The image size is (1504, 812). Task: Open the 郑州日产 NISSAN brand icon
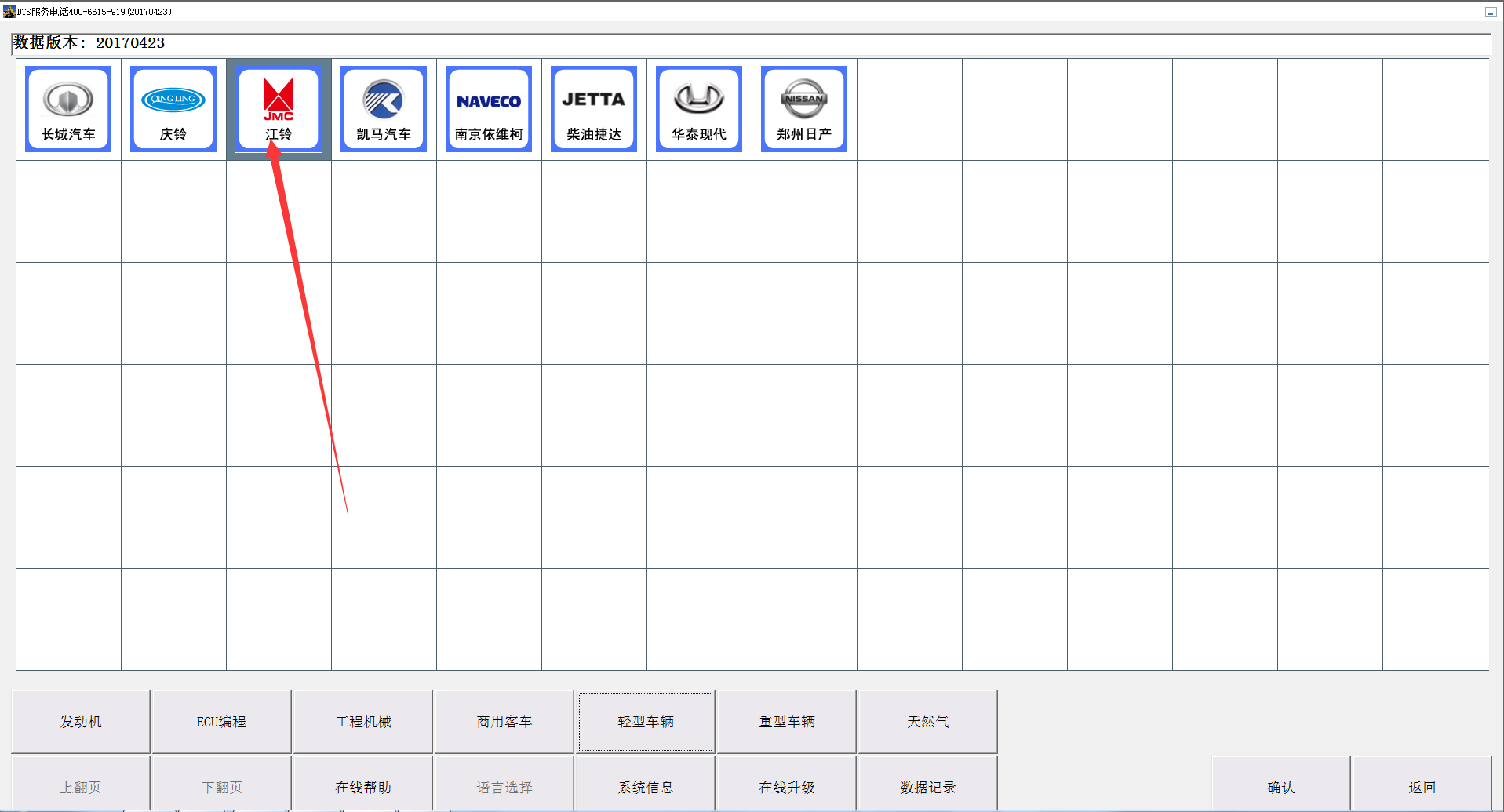(x=804, y=109)
